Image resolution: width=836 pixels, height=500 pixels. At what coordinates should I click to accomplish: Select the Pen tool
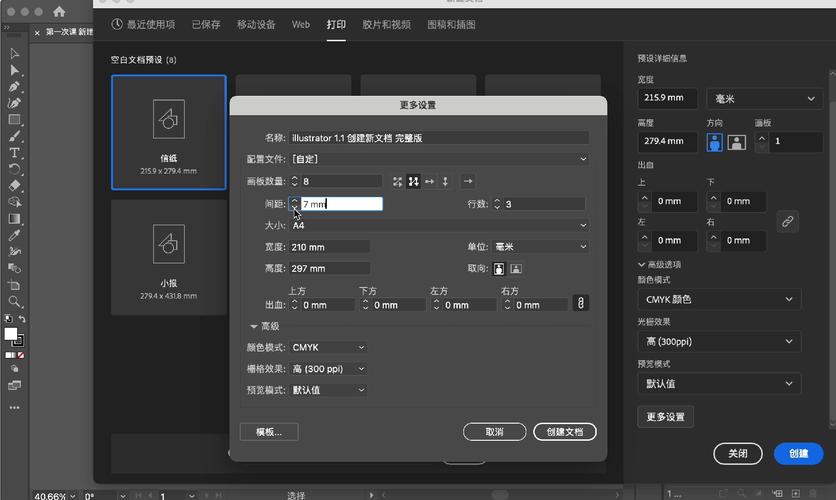(14, 87)
